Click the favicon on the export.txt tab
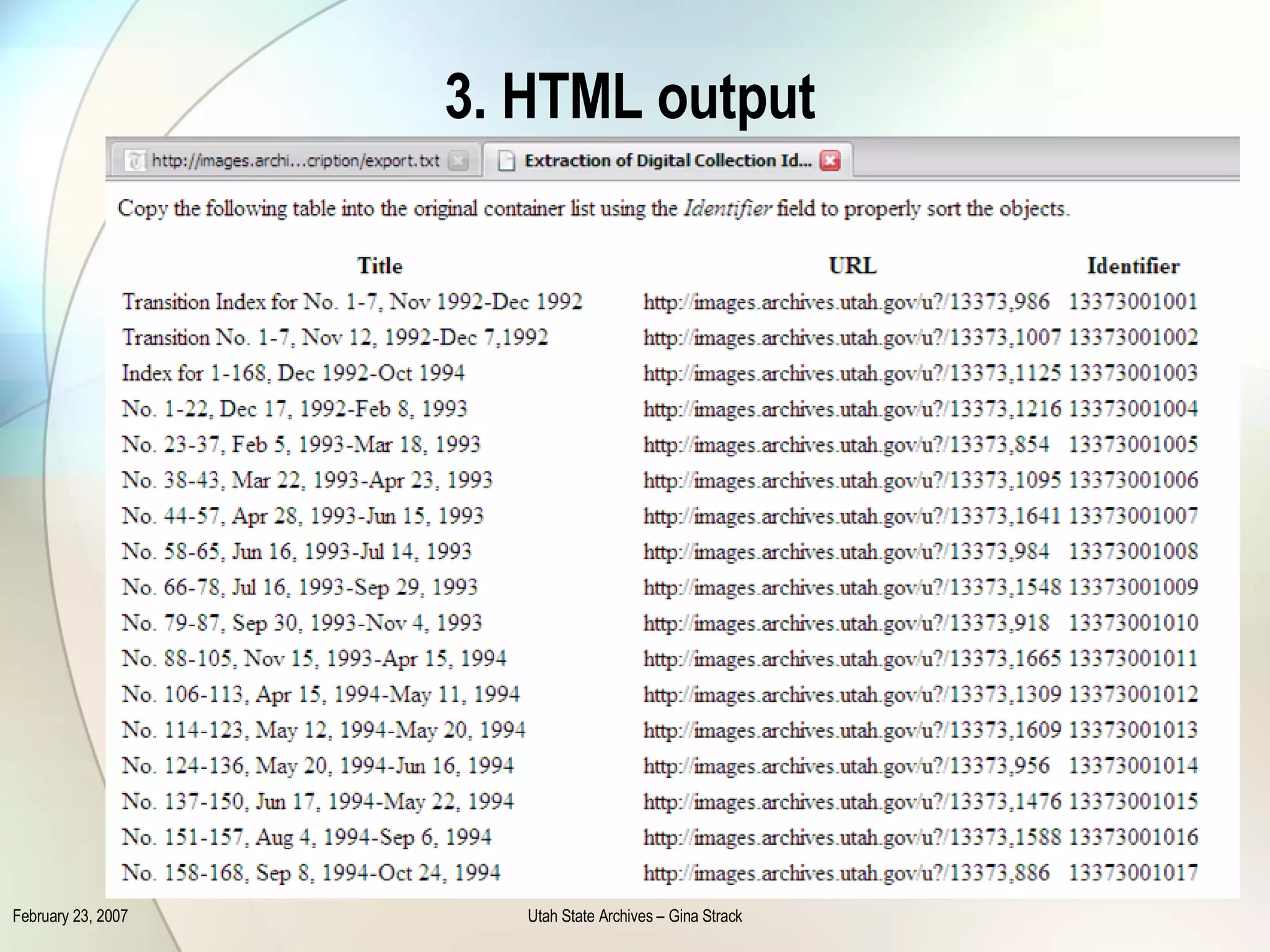1270x952 pixels. click(135, 161)
